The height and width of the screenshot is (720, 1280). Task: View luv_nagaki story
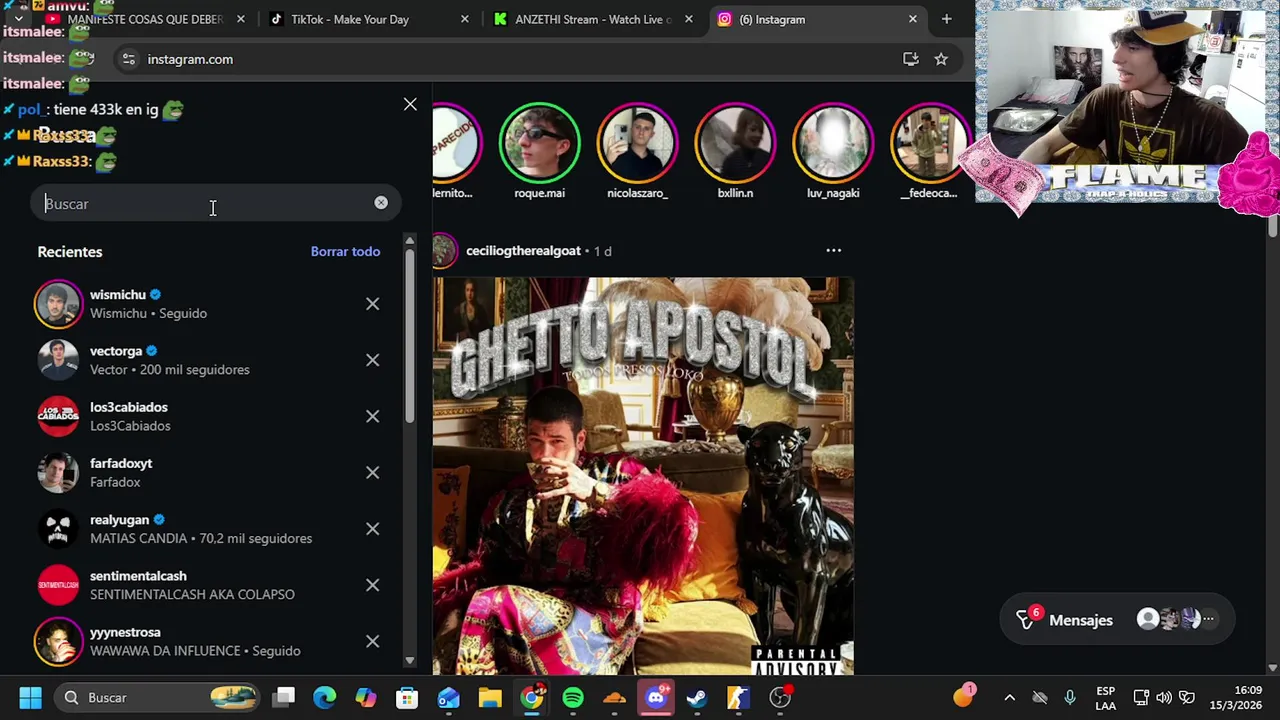(x=833, y=143)
